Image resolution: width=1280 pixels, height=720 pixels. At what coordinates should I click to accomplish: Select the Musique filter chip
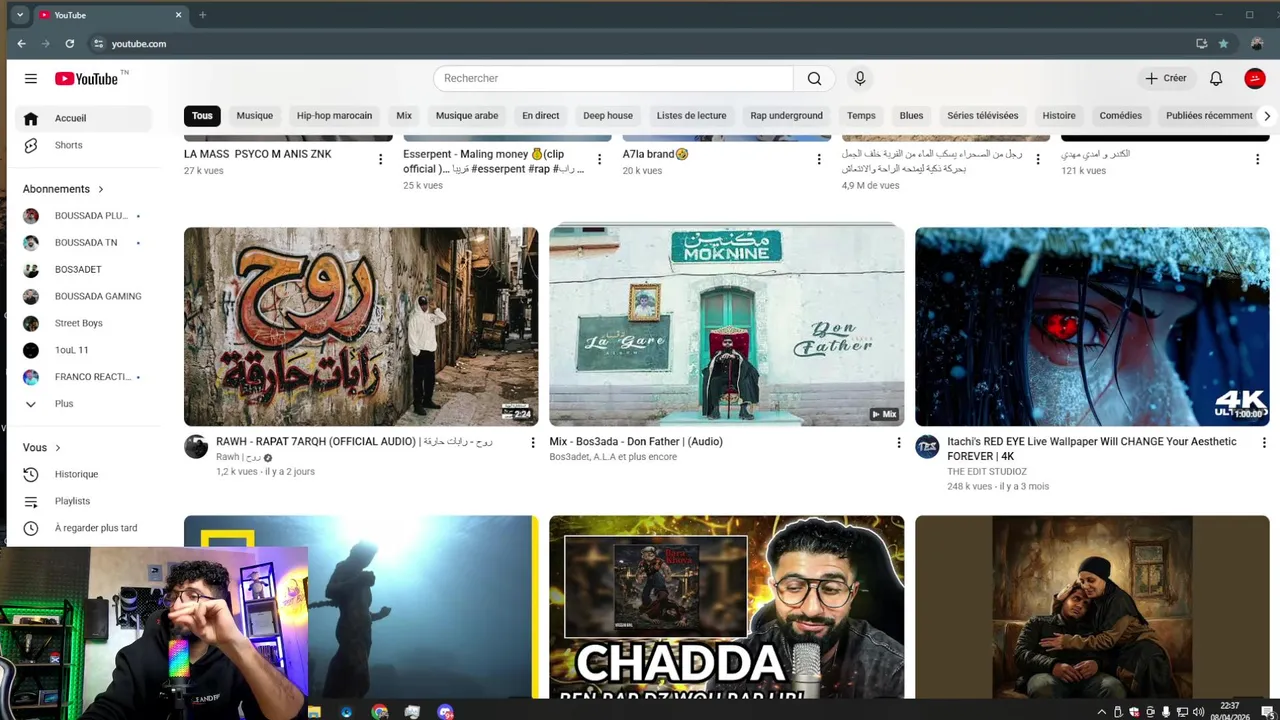254,116
